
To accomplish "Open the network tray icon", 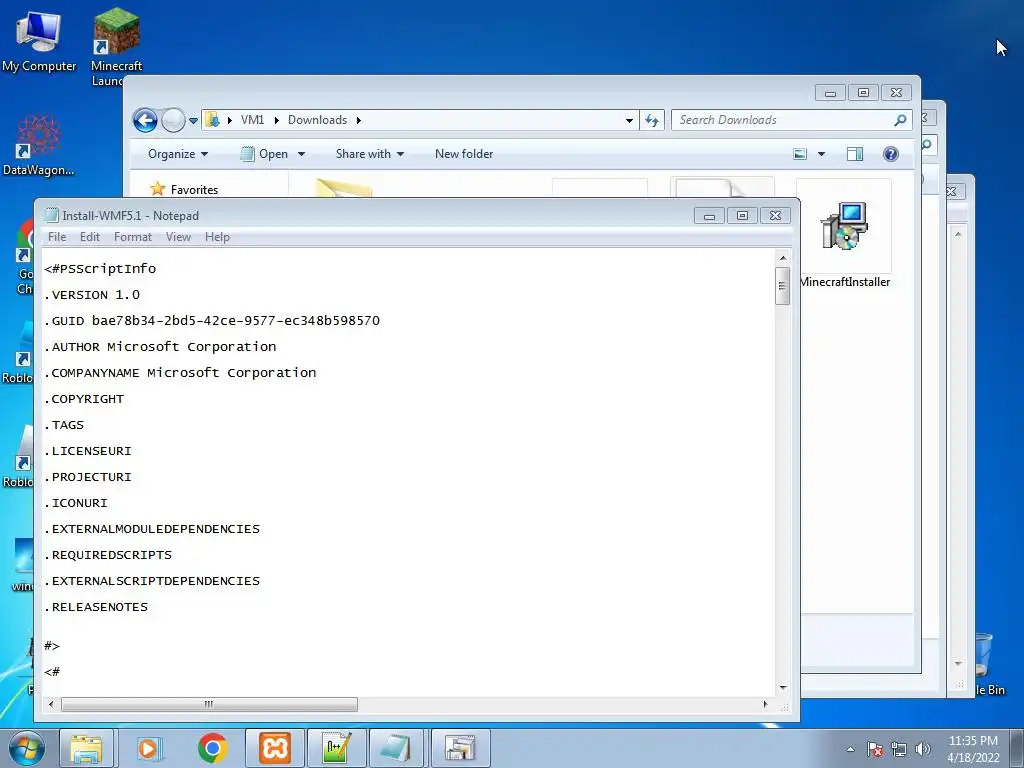I will (899, 749).
